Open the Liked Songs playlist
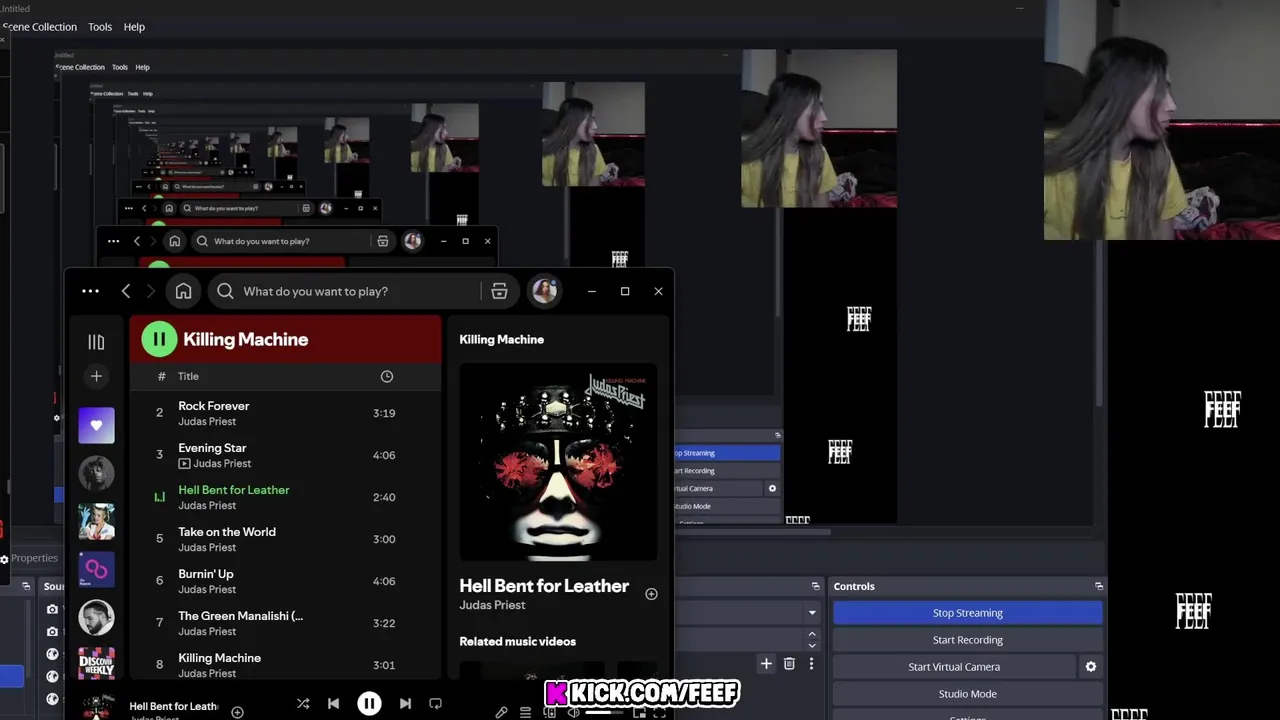 click(96, 425)
